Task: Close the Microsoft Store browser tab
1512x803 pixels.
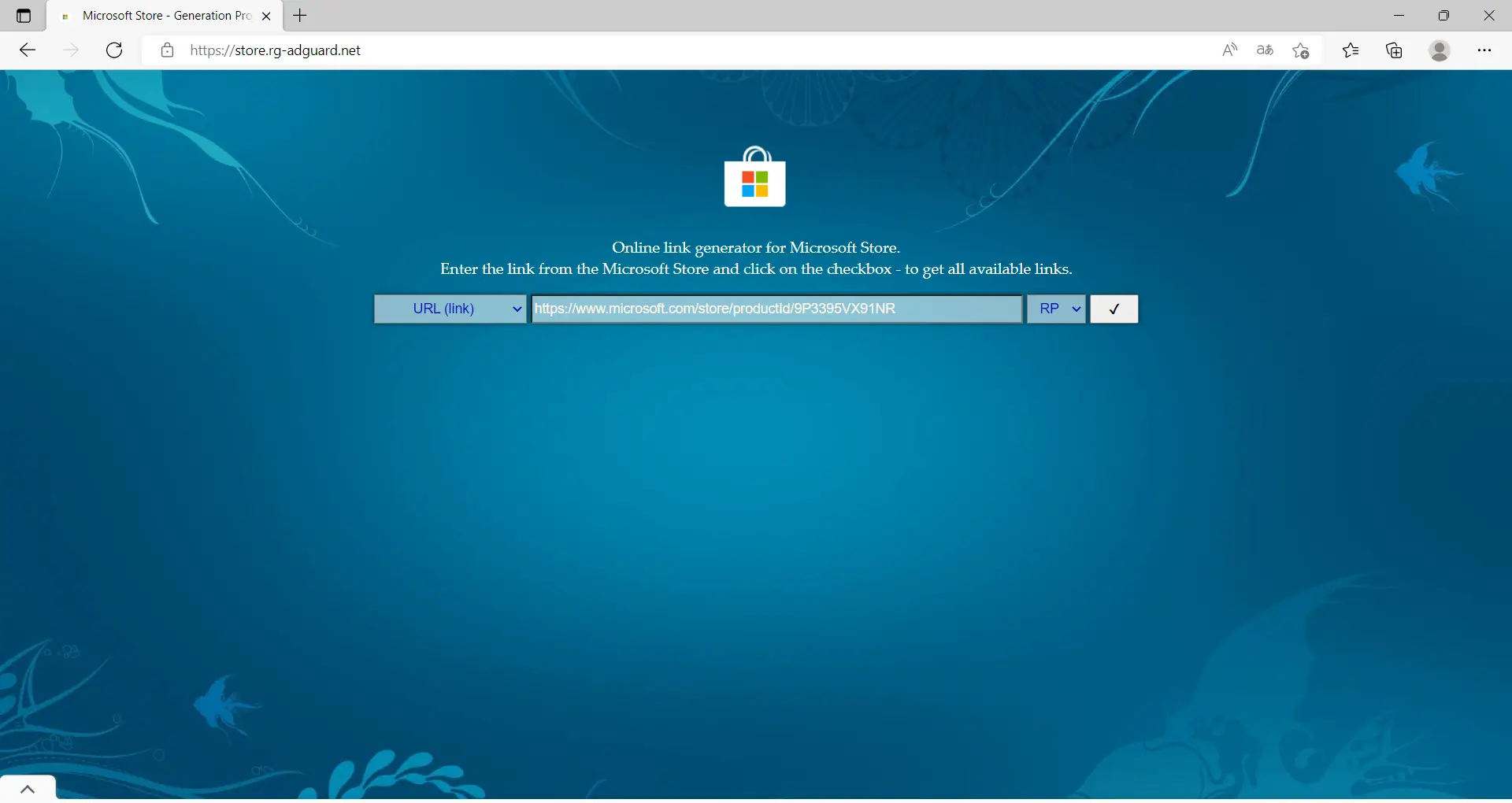Action: point(266,16)
